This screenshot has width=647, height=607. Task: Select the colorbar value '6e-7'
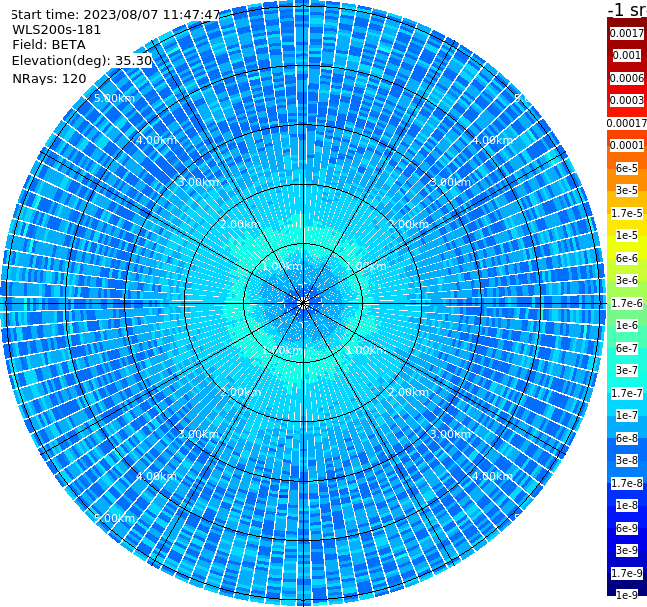pyautogui.click(x=627, y=348)
